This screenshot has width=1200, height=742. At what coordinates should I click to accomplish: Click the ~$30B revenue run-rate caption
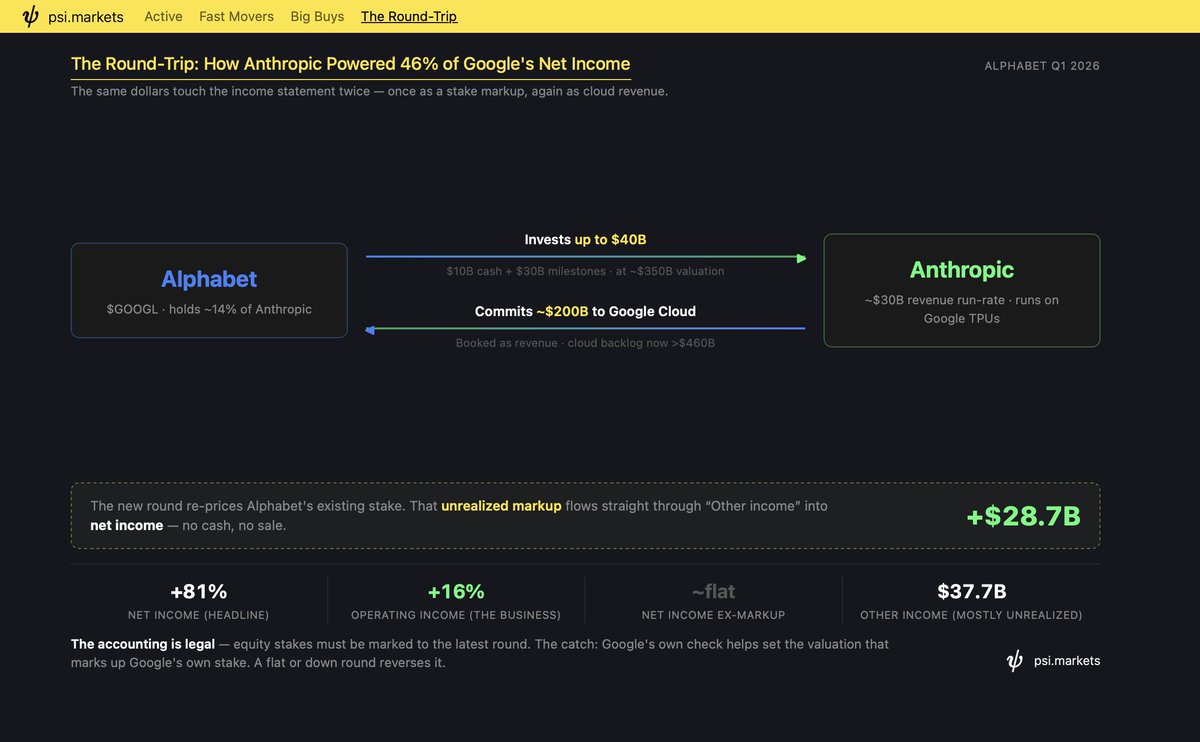point(961,309)
